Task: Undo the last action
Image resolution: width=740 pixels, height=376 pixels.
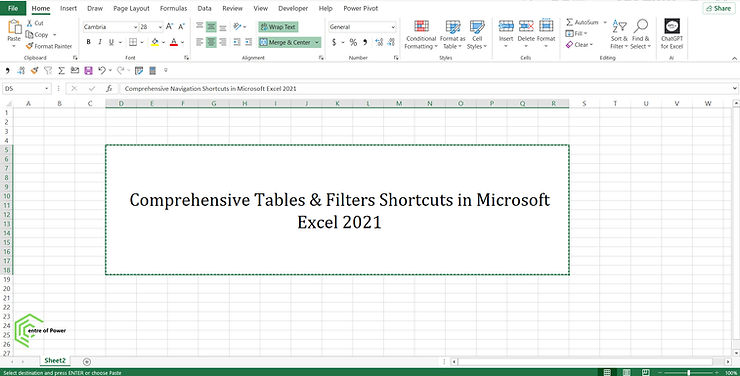Action: click(102, 70)
